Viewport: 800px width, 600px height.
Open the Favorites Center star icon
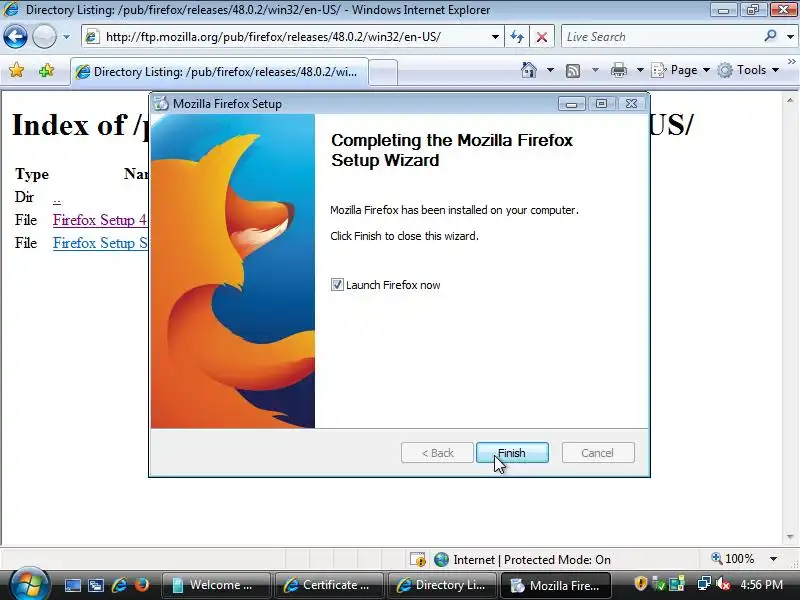click(16, 70)
